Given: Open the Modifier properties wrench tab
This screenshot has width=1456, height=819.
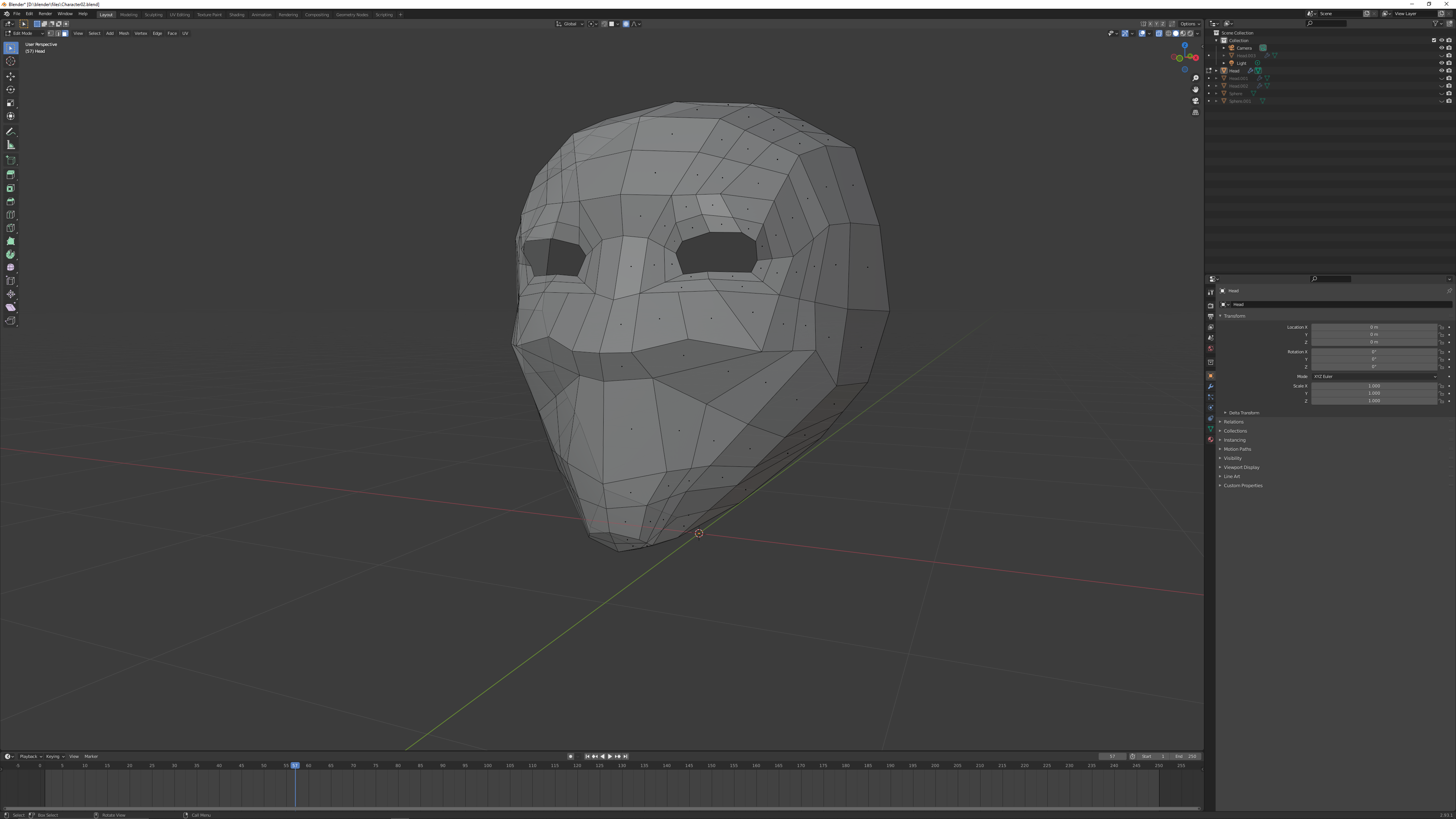Looking at the screenshot, I should tap(1211, 387).
